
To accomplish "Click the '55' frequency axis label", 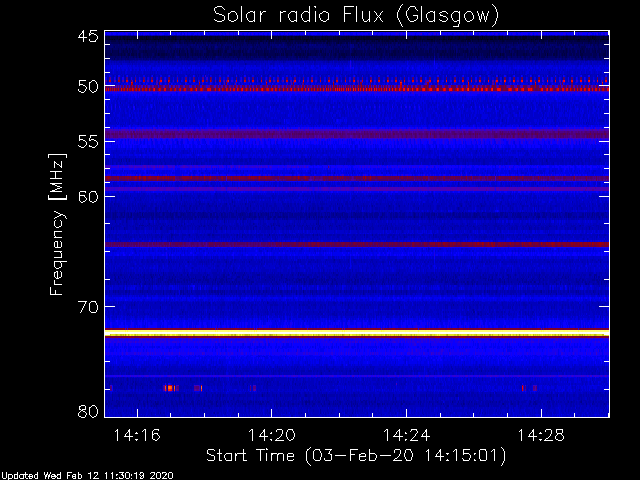I will point(88,142).
